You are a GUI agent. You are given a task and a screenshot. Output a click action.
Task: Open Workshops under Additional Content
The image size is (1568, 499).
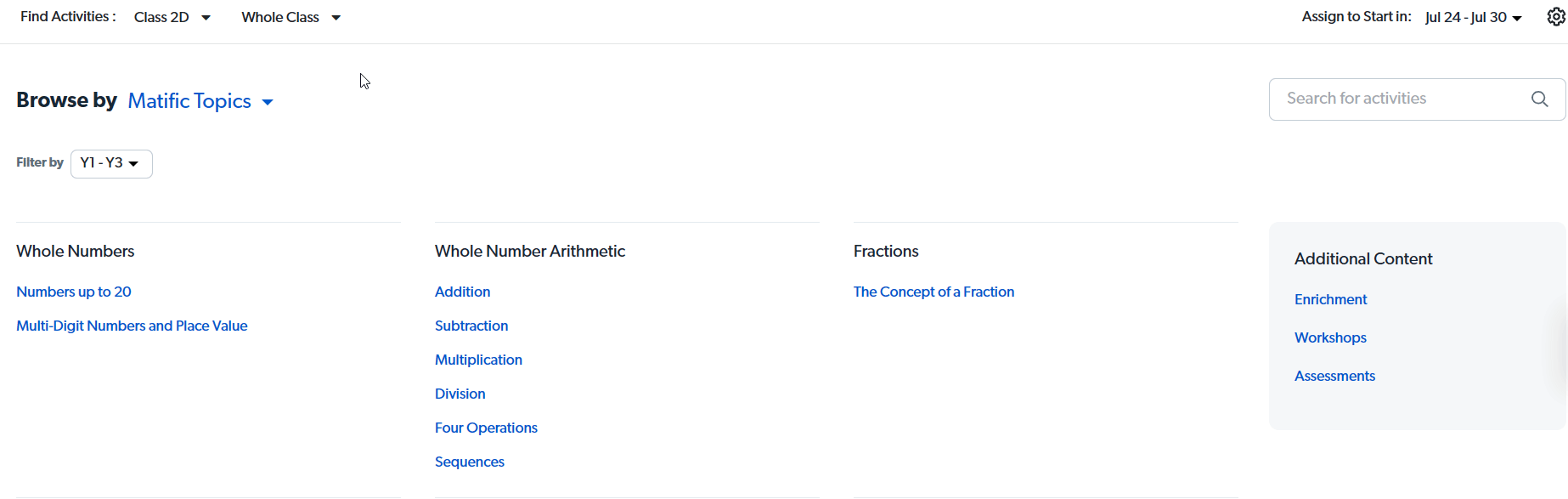pos(1330,337)
